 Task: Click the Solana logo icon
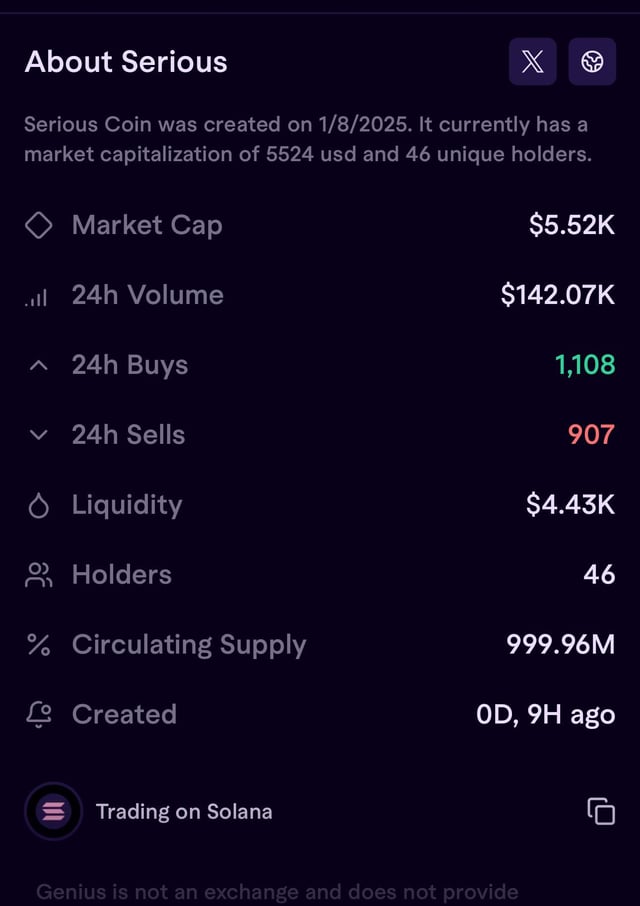pos(53,811)
